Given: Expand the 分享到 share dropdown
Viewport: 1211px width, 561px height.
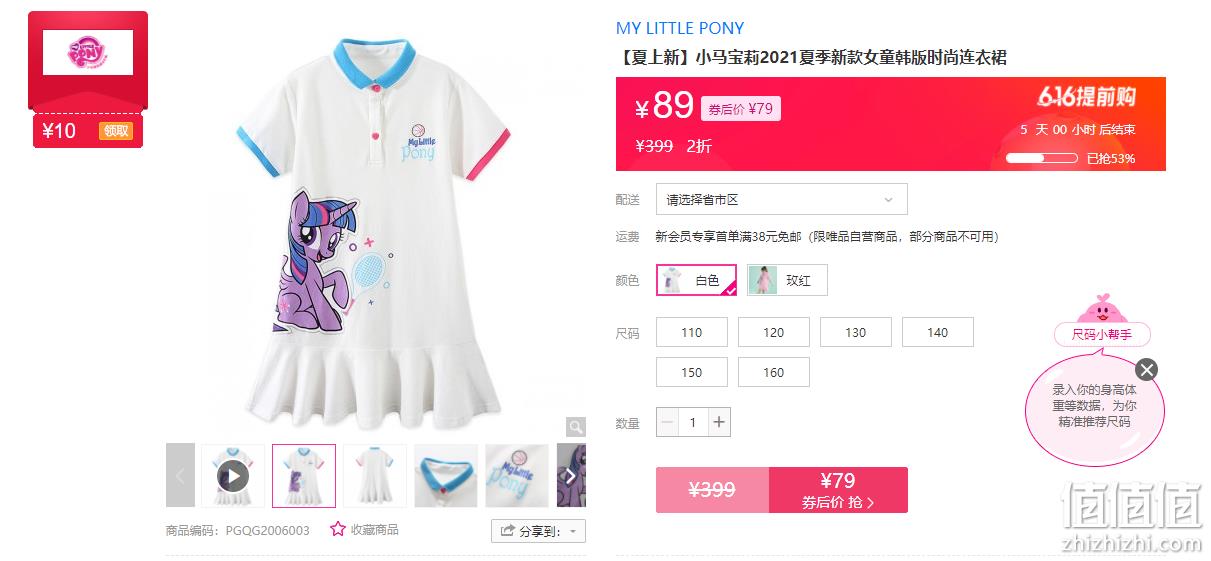Looking at the screenshot, I should [x=538, y=531].
